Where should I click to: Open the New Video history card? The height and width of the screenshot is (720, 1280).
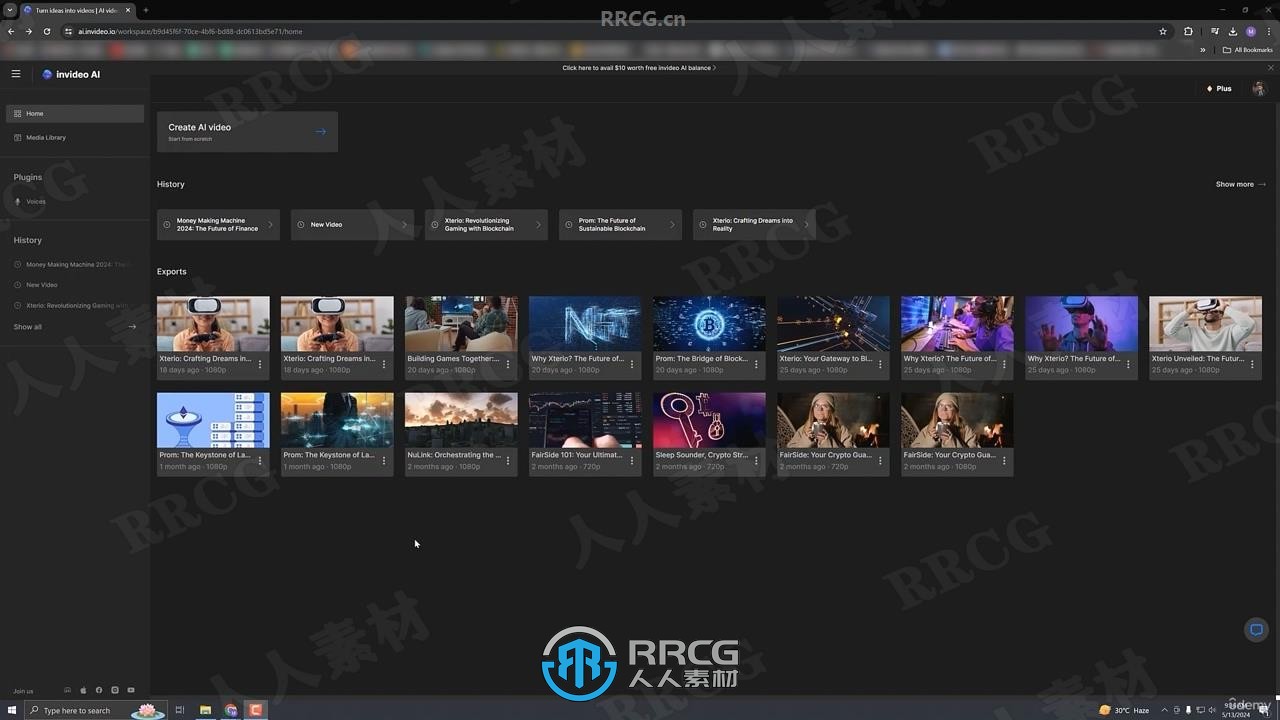point(352,225)
